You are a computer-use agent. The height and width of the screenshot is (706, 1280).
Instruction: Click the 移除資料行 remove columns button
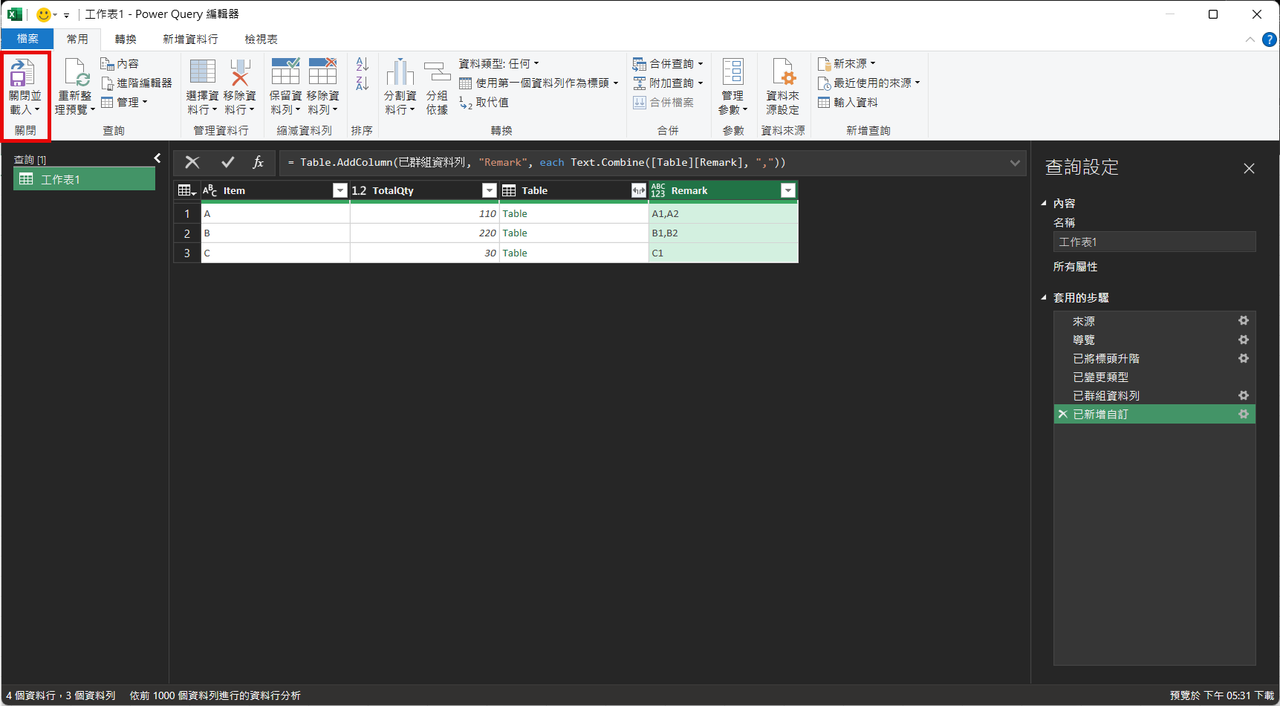[x=240, y=87]
